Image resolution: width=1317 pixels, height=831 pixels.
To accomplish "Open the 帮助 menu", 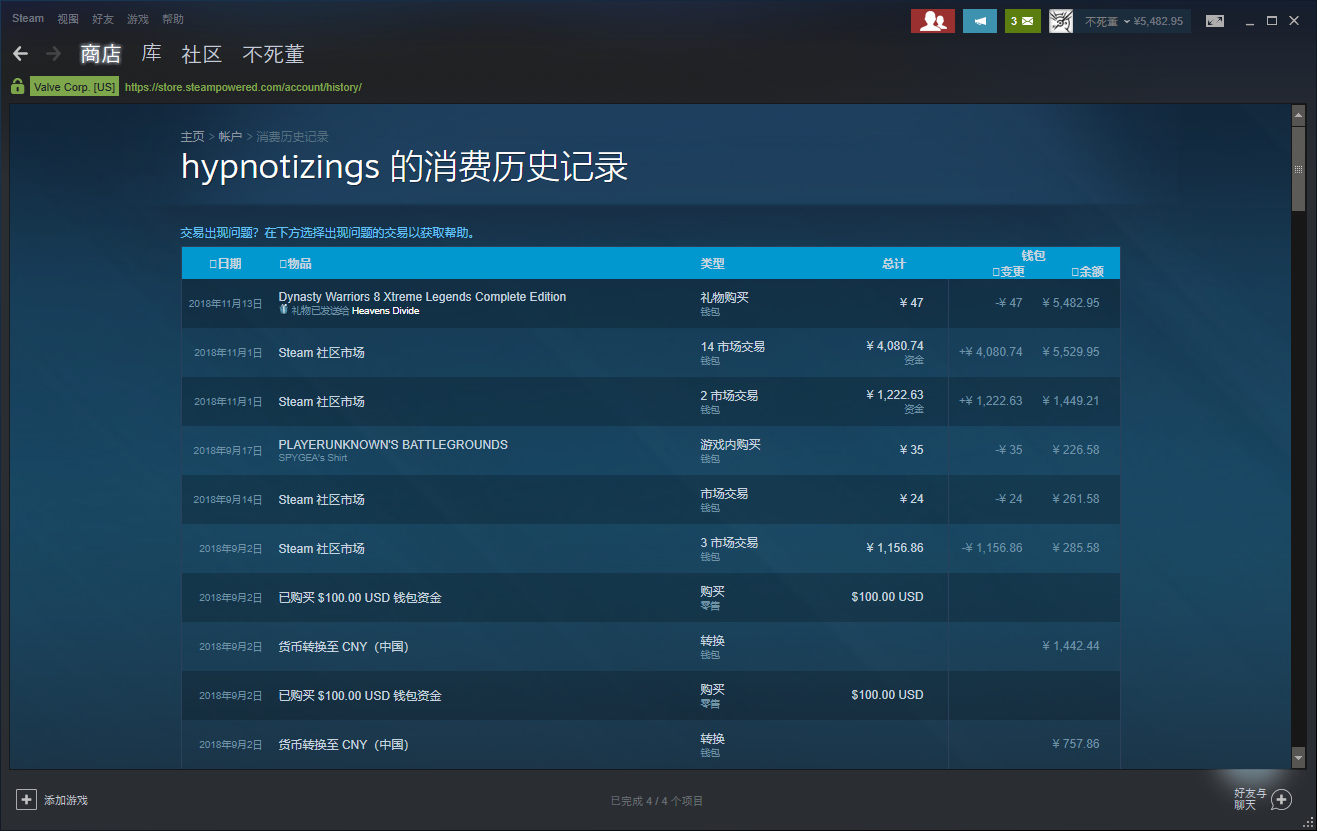I will point(173,19).
